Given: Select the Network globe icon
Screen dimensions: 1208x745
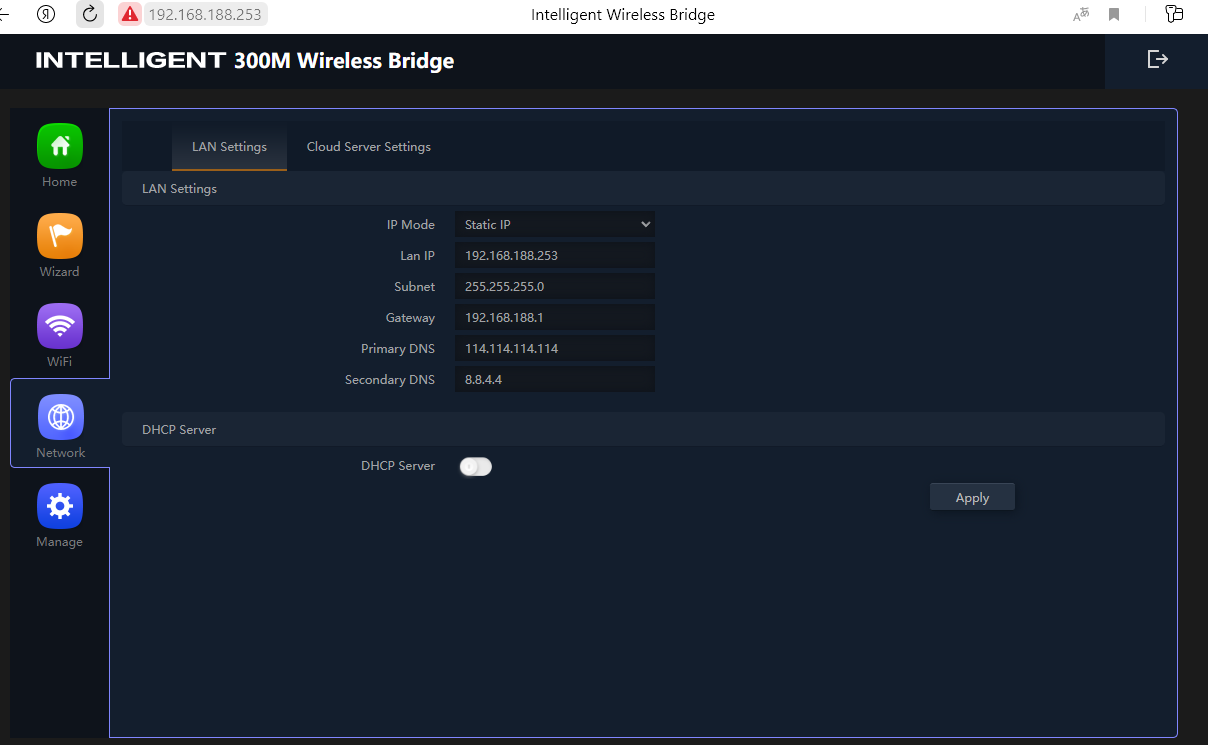Looking at the screenshot, I should click(x=60, y=417).
